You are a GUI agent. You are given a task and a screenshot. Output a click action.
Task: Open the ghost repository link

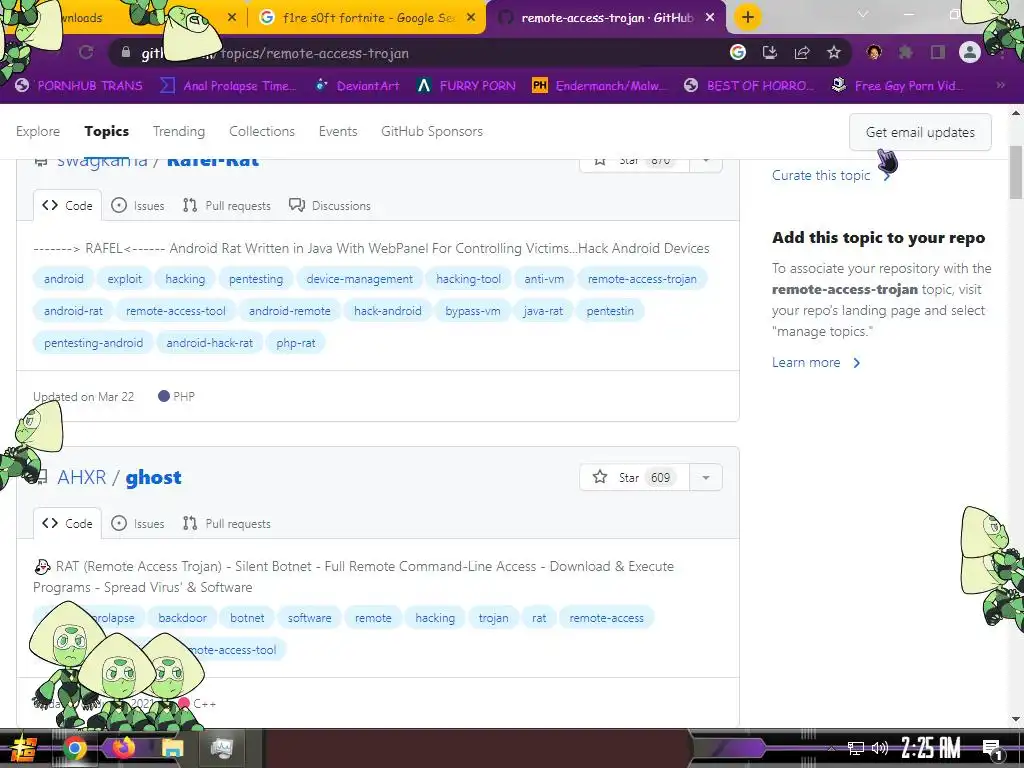click(153, 477)
